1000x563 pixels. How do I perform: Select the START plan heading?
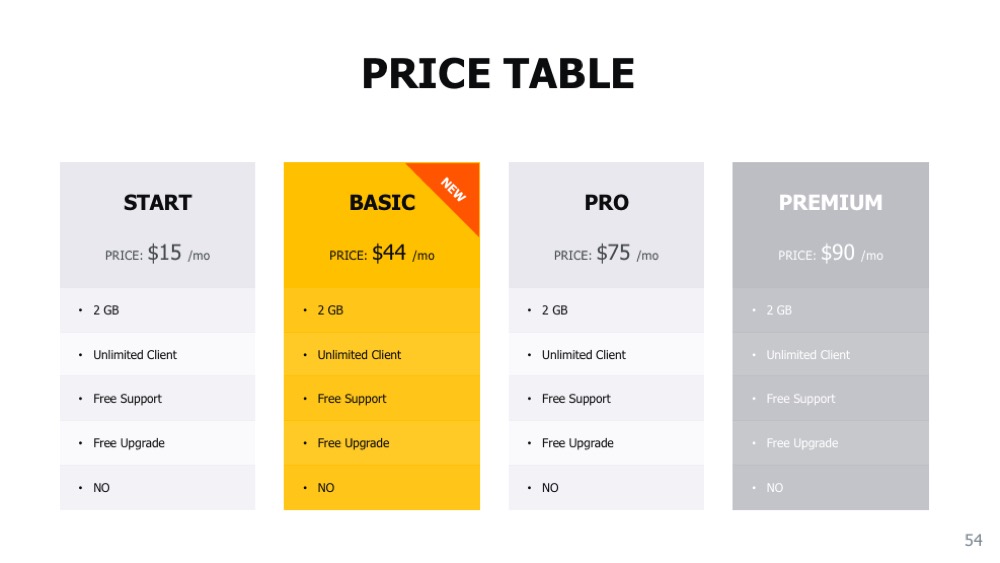157,203
